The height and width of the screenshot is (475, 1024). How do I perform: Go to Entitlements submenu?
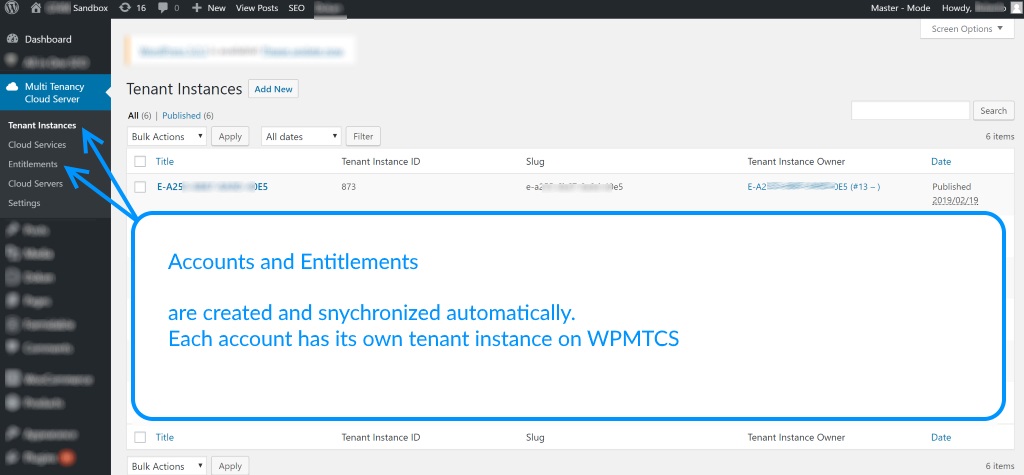33,164
